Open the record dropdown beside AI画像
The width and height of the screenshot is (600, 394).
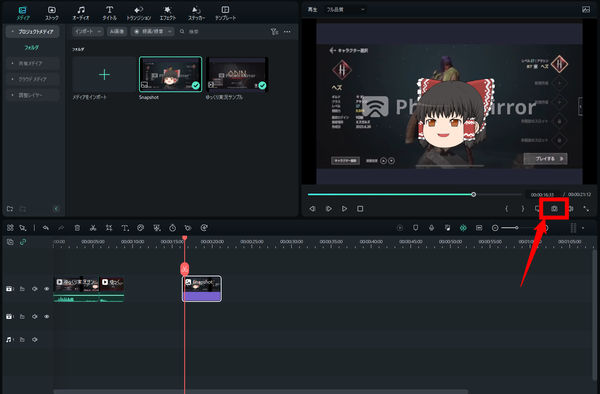(x=152, y=31)
